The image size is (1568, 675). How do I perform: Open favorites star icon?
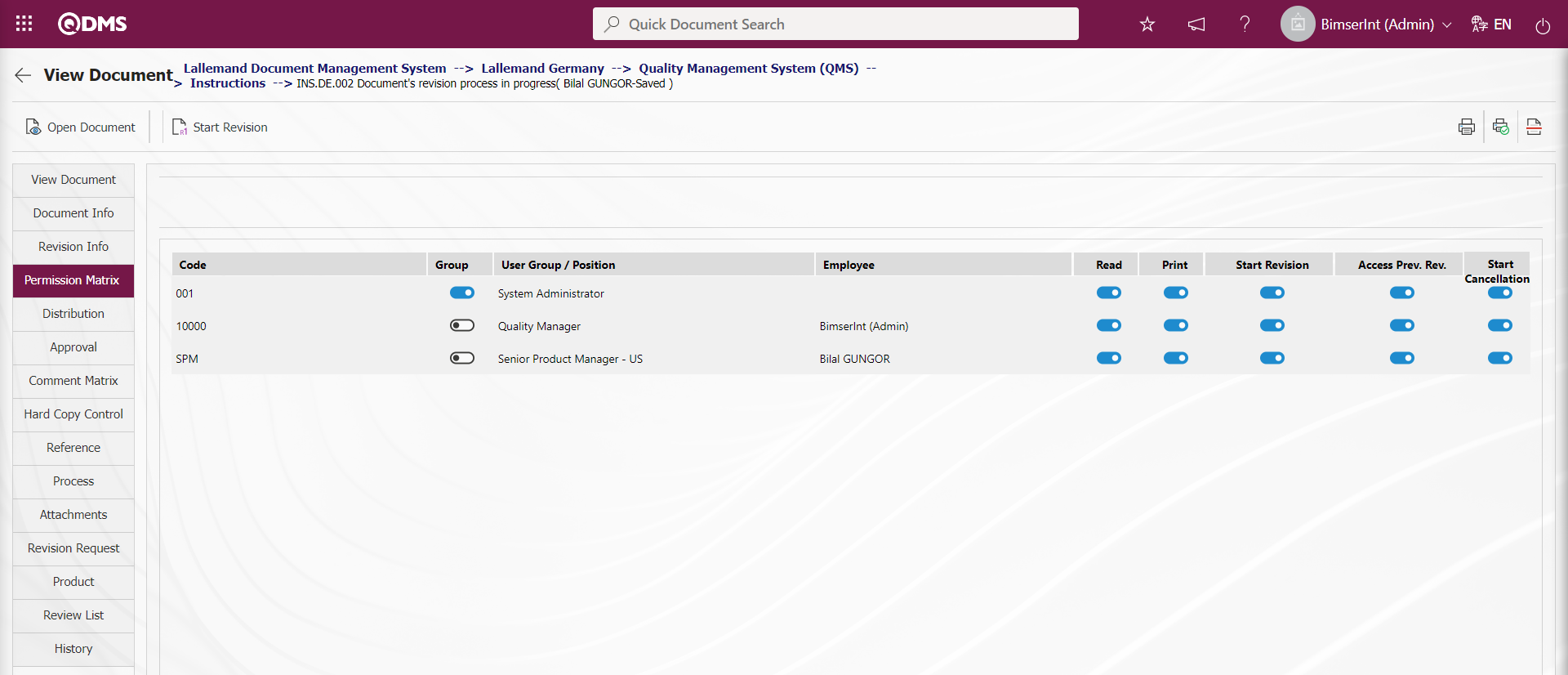pos(1147,25)
